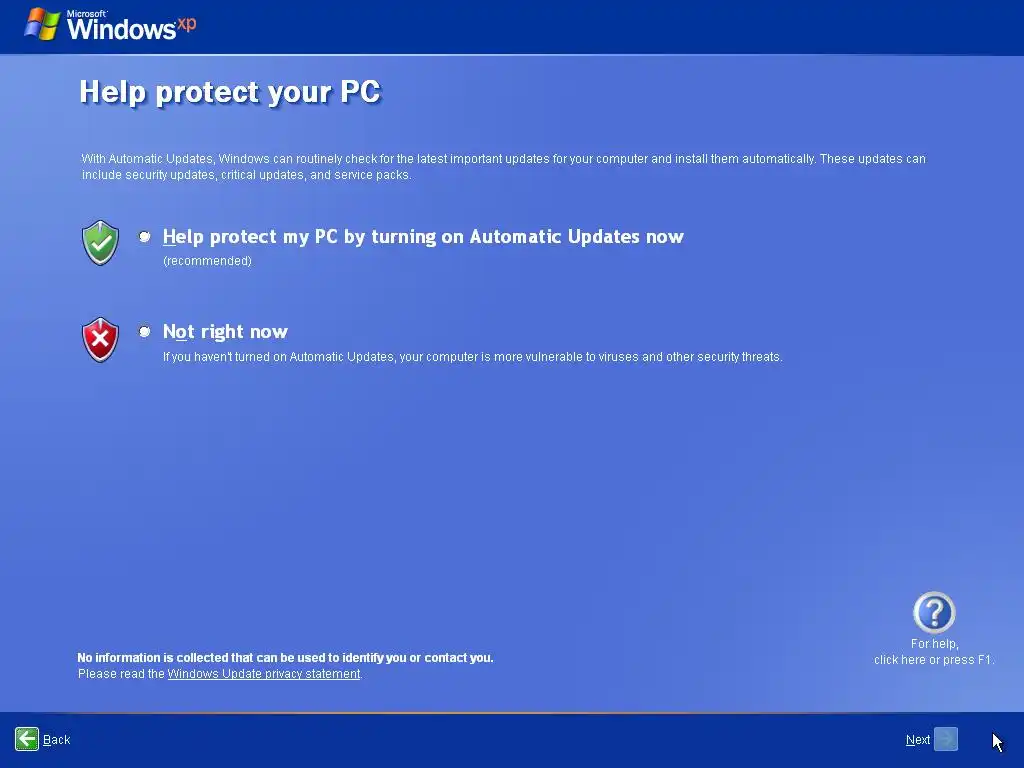The height and width of the screenshot is (768, 1024).
Task: Open help via the question mark icon
Action: [934, 612]
